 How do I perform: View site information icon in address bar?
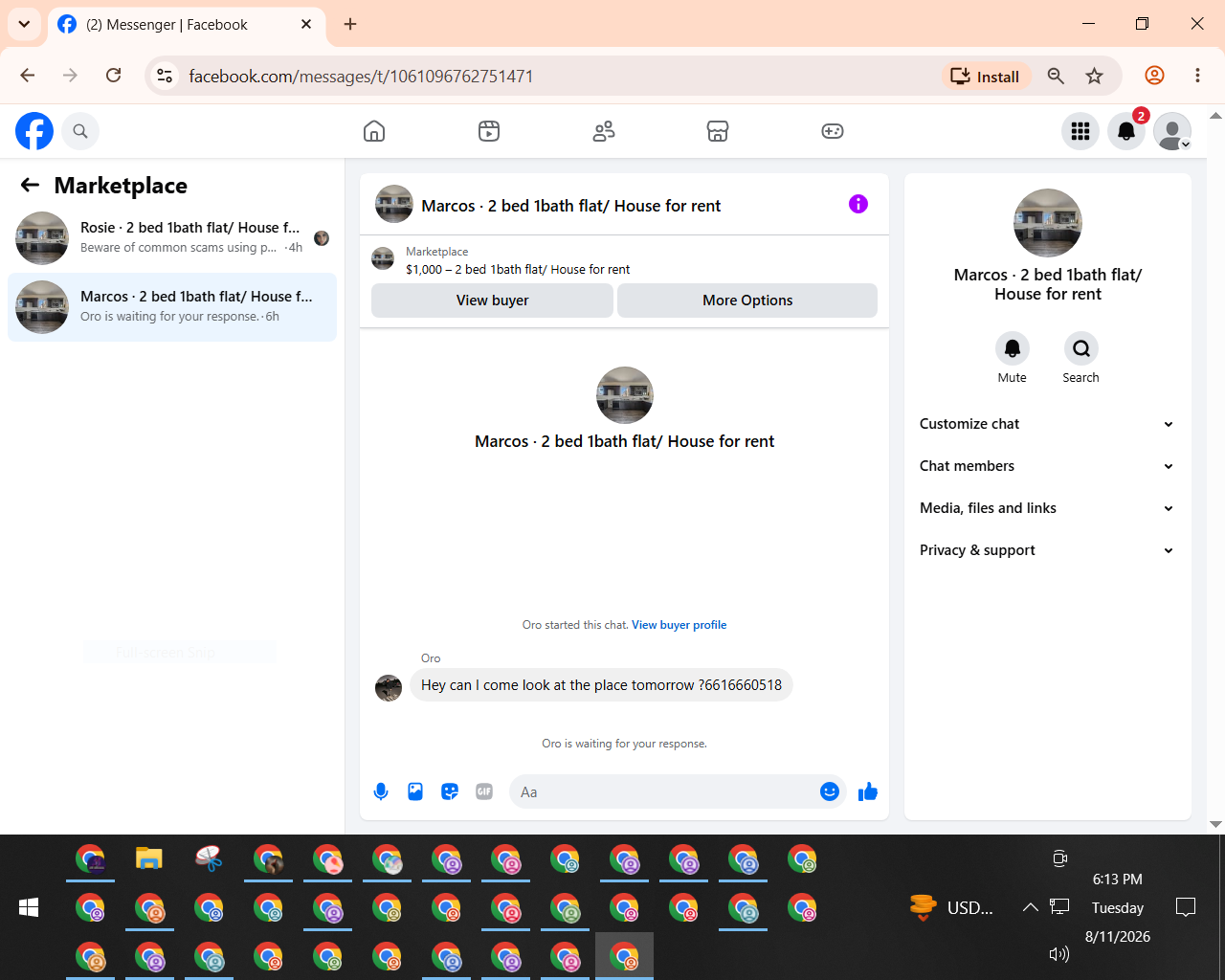[x=165, y=77]
